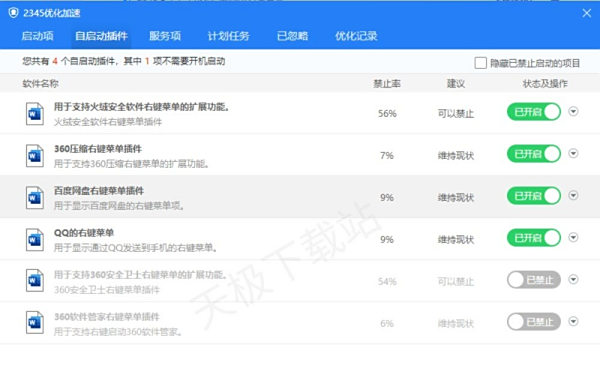This screenshot has width=600, height=375.
Task: Expand dropdown arrow for 360压缩 row
Action: 573,153
